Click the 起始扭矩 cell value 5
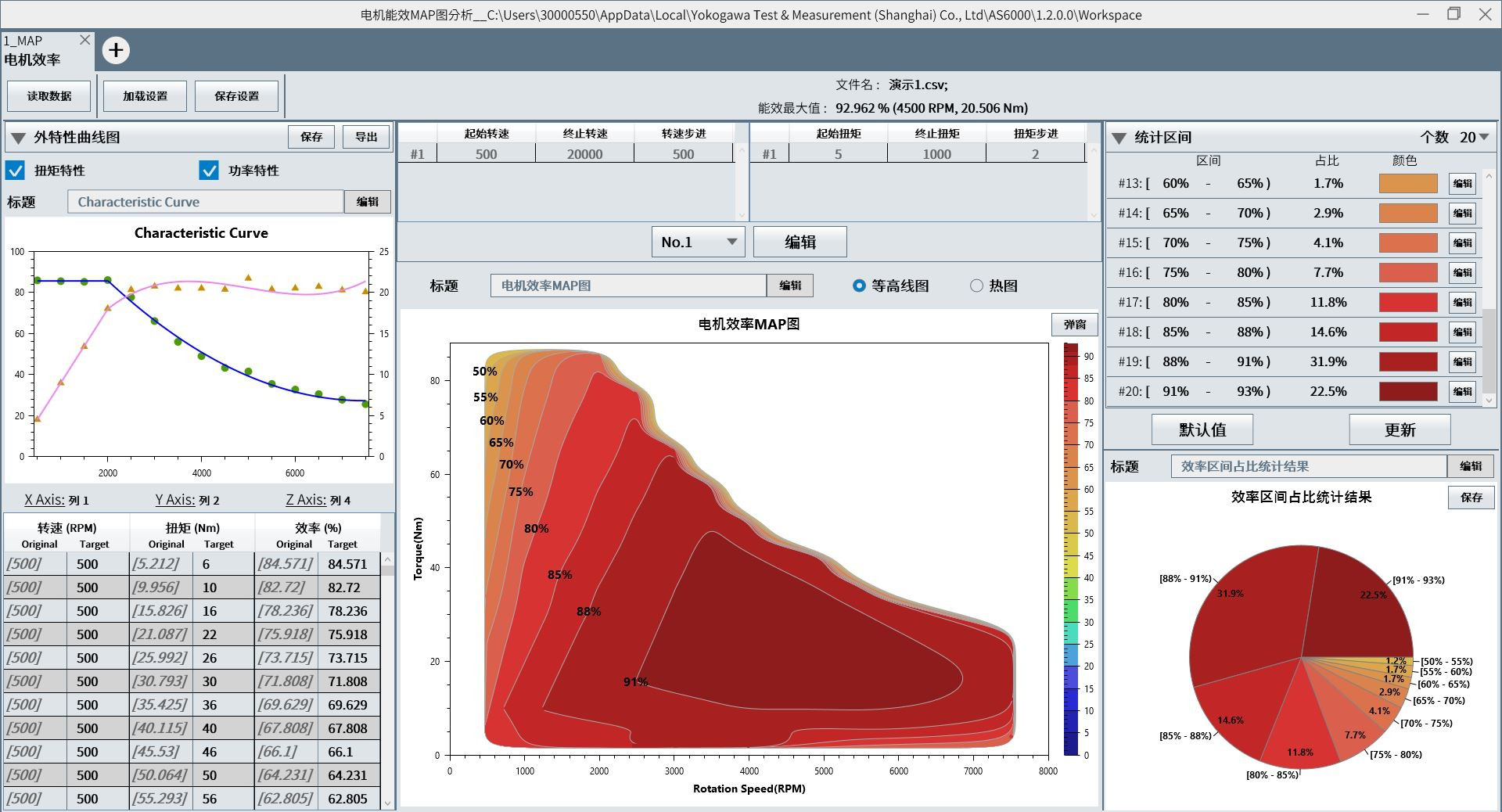 (x=838, y=154)
